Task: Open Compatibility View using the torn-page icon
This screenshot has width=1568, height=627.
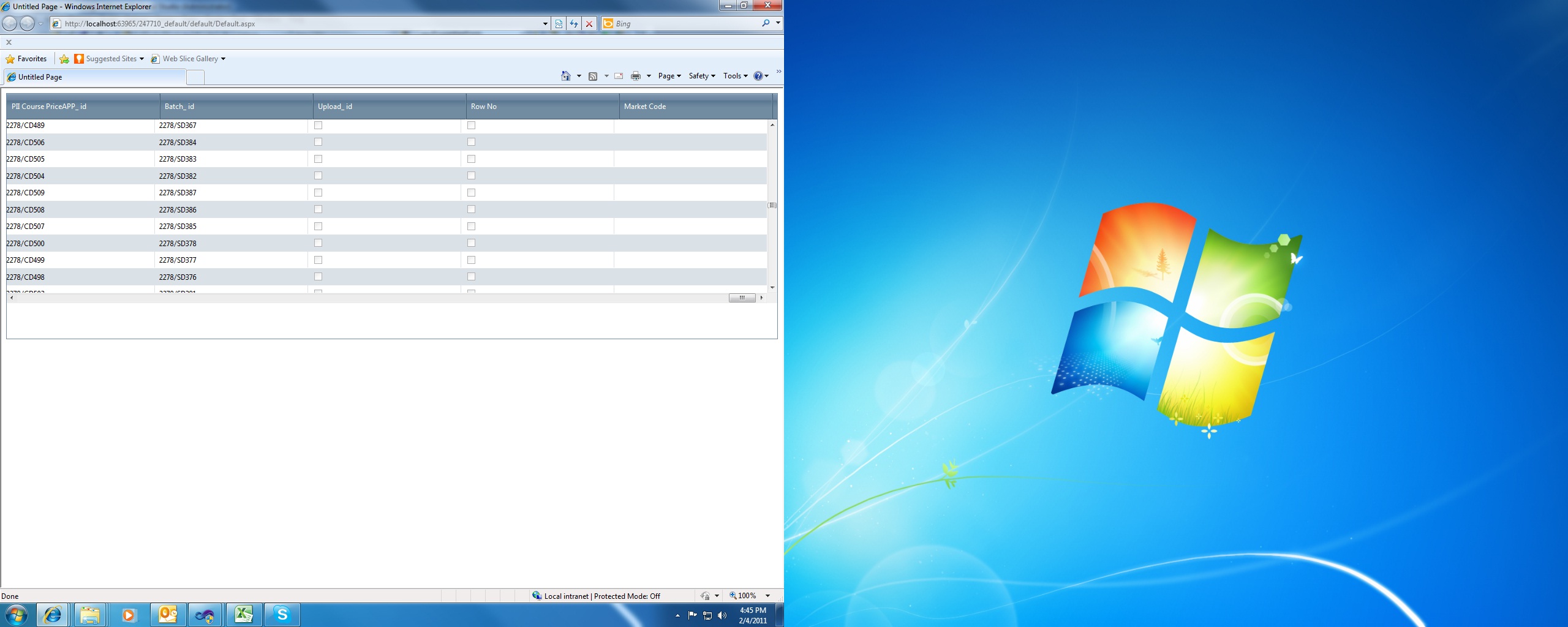Action: tap(559, 24)
